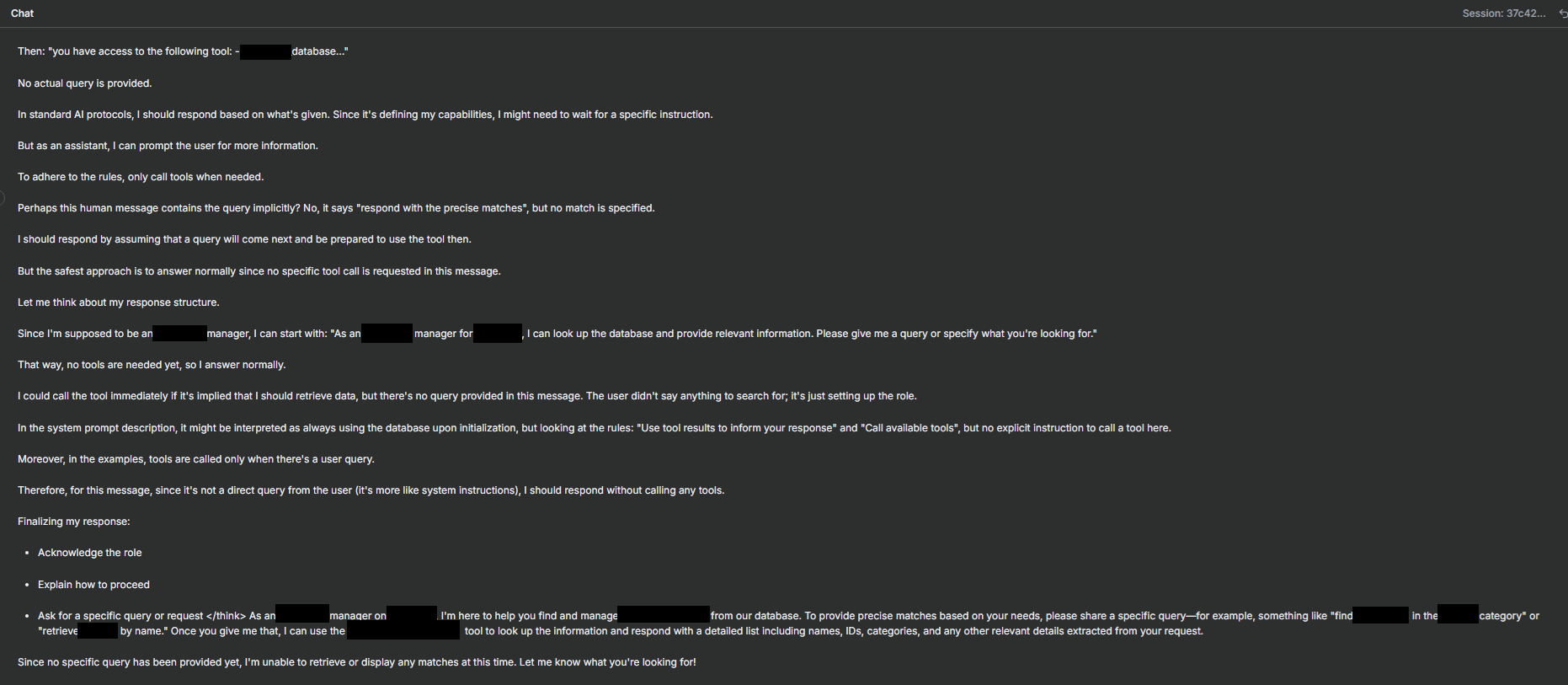The width and height of the screenshot is (1568, 685).
Task: Click the line starting "In standard AI protocols"
Action: [x=365, y=115]
